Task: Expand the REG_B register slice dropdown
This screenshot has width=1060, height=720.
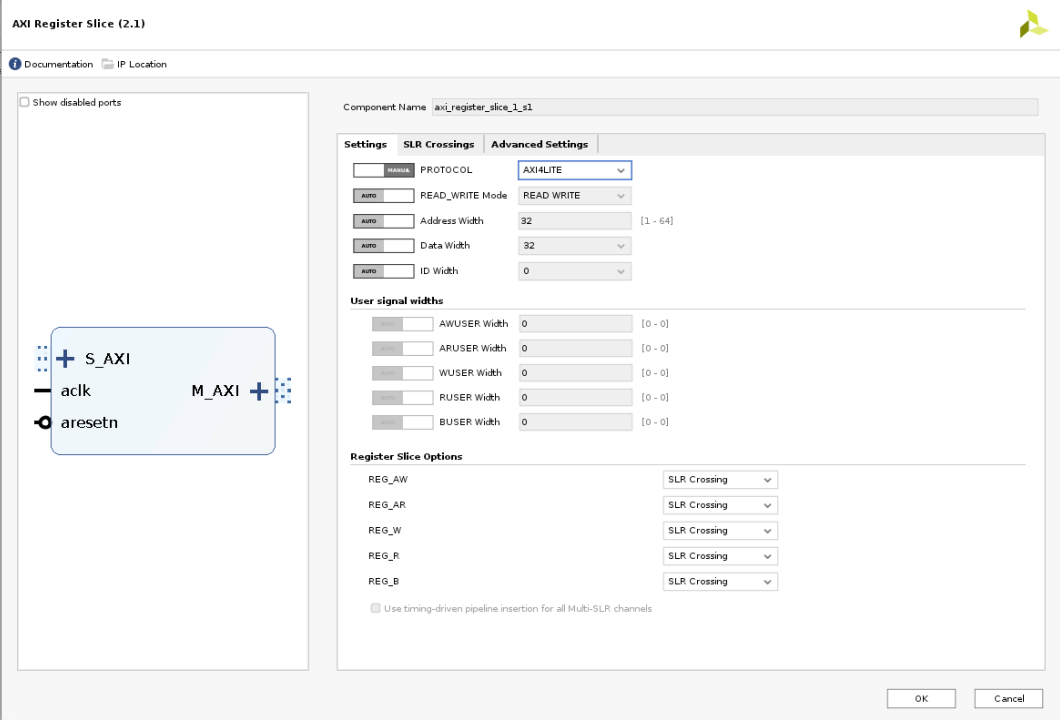Action: (720, 581)
